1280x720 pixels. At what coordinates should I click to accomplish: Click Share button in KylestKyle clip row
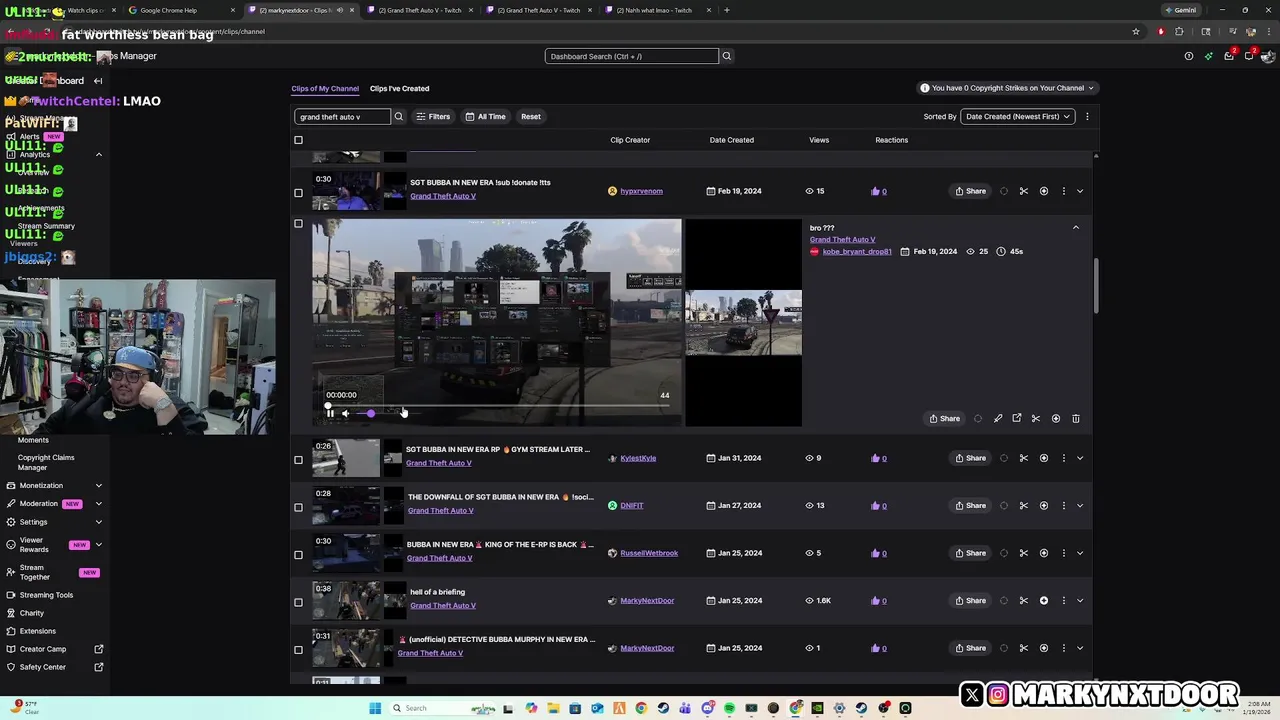point(970,458)
